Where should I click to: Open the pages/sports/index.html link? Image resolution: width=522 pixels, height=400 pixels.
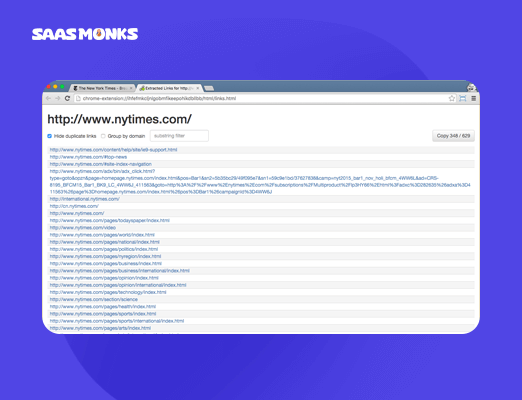pyautogui.click(x=103, y=314)
